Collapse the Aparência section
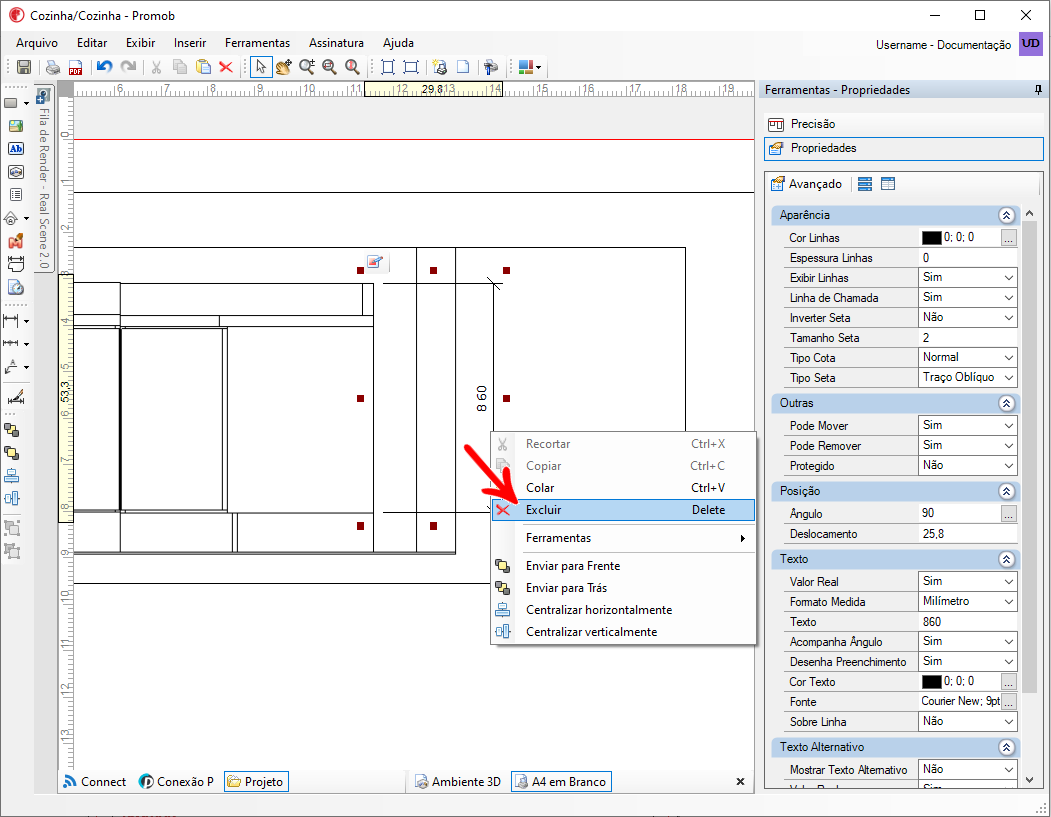The image size is (1051, 817). (1006, 215)
